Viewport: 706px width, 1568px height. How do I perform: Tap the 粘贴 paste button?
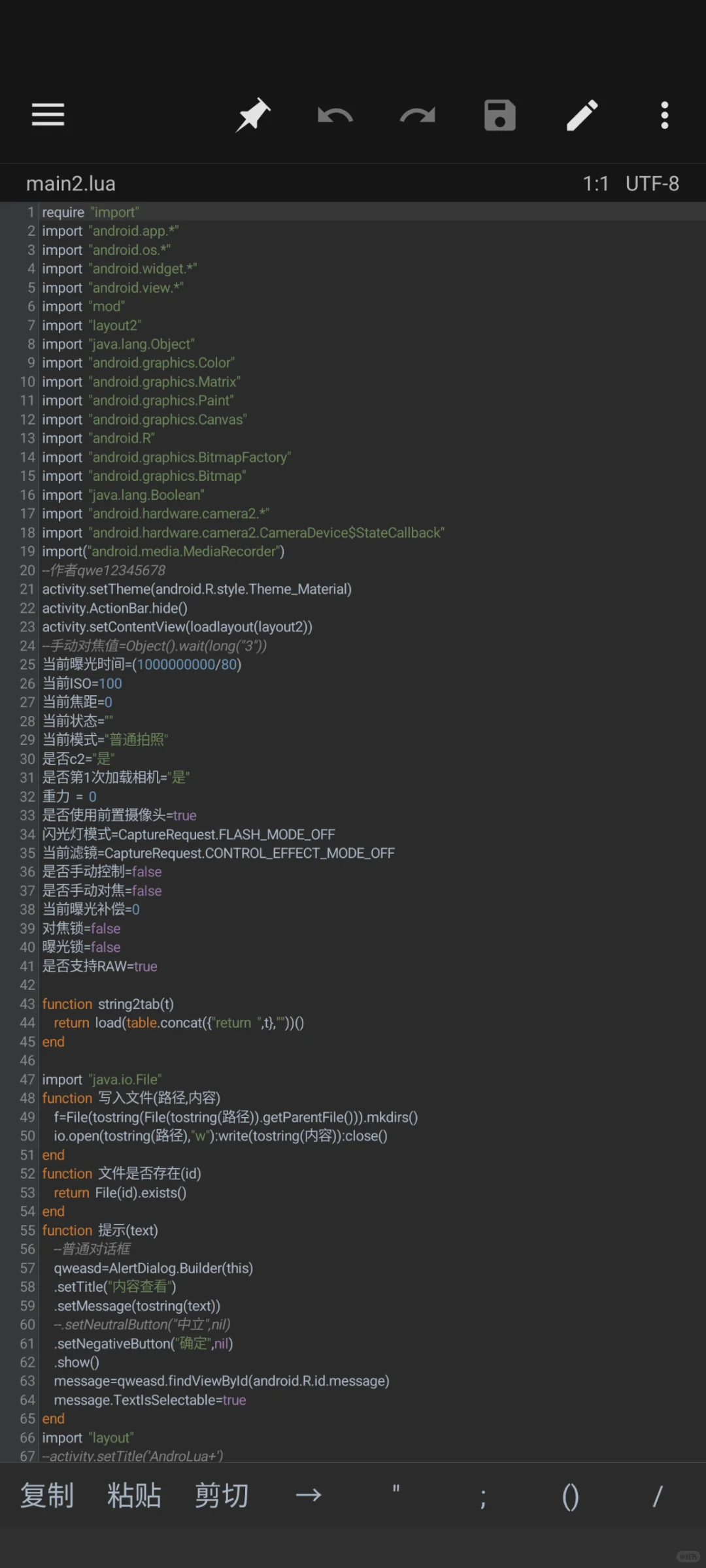click(x=134, y=1495)
